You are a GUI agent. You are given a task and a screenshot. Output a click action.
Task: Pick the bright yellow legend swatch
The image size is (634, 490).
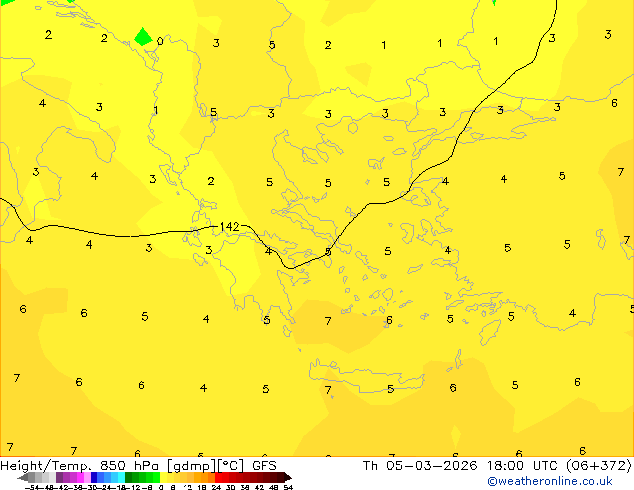(x=163, y=477)
